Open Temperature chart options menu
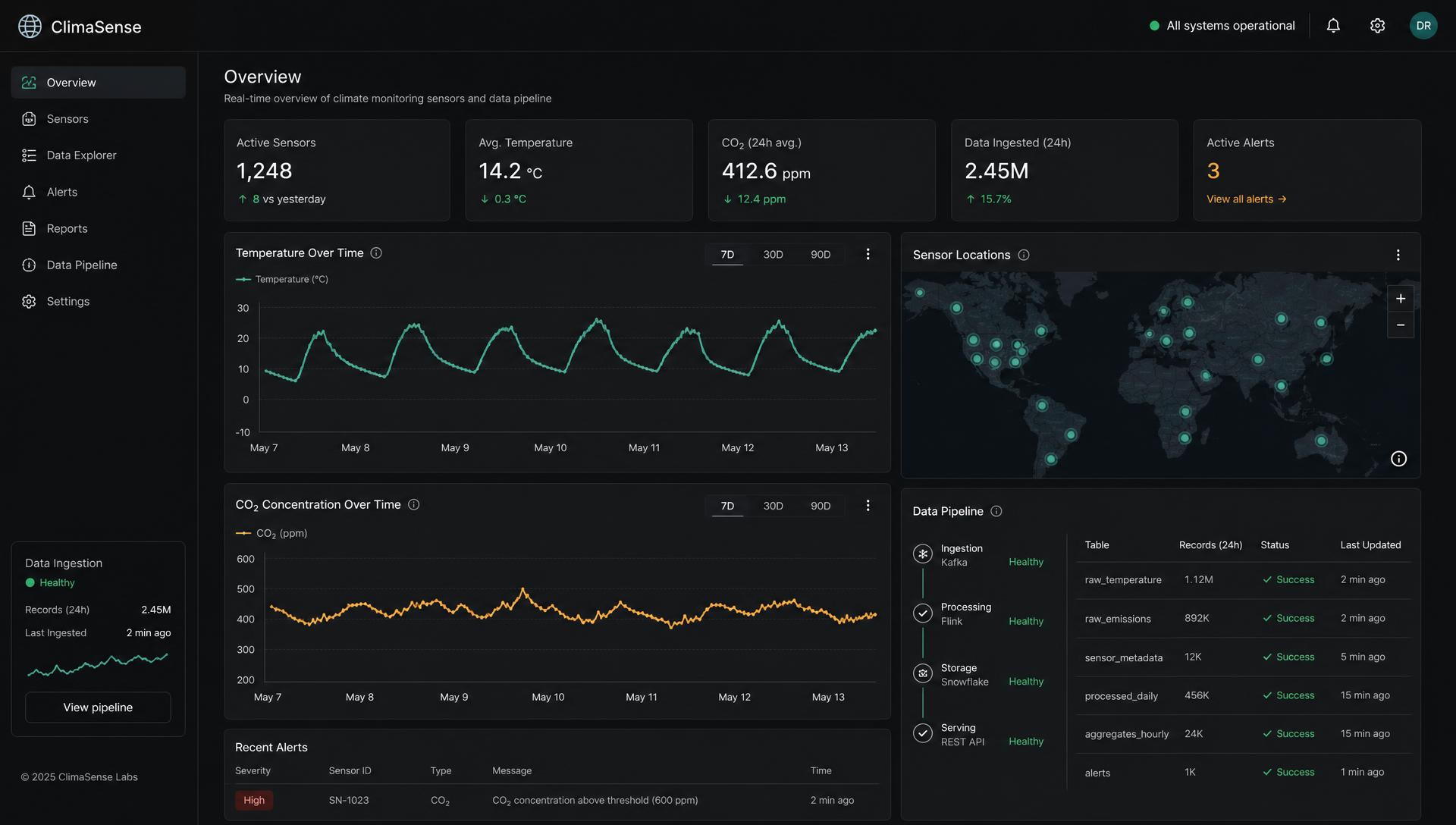This screenshot has width=1456, height=825. click(x=868, y=254)
